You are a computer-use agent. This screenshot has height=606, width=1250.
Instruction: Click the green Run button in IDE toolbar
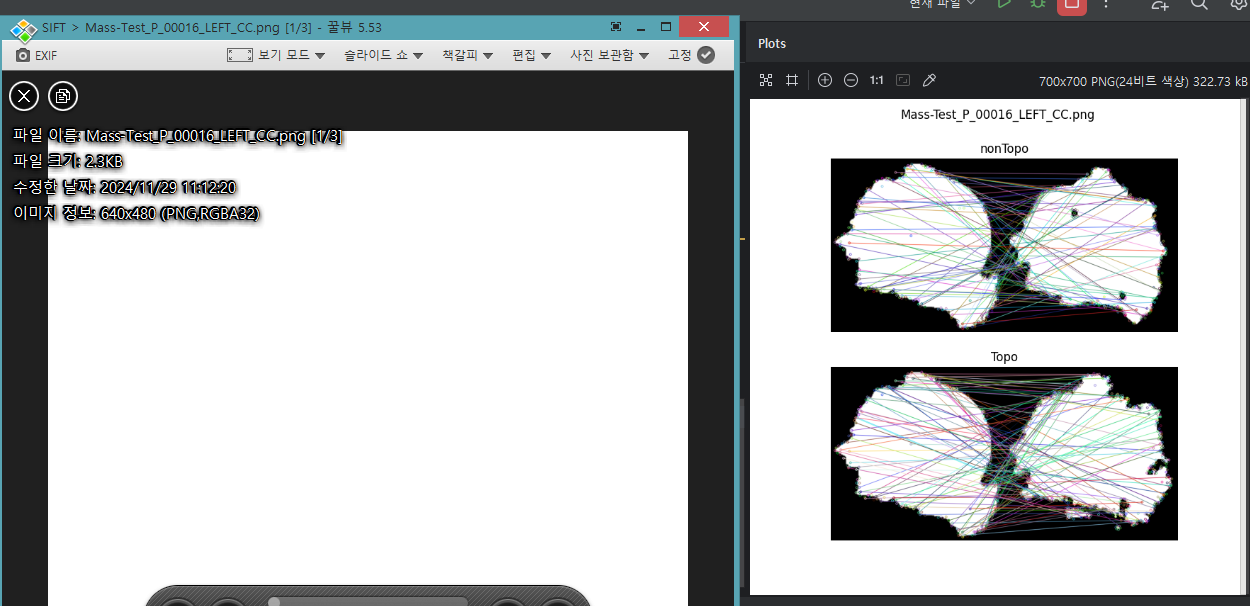[1005, 4]
